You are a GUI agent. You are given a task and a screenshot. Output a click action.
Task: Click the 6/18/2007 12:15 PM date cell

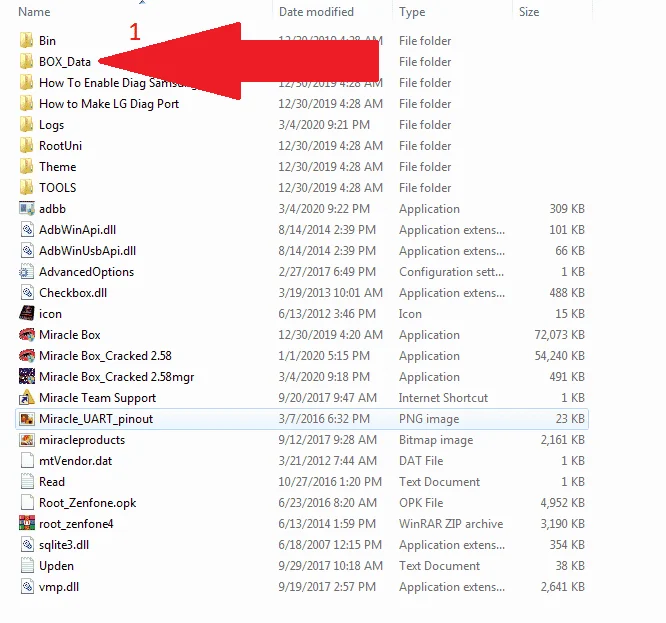click(330, 545)
